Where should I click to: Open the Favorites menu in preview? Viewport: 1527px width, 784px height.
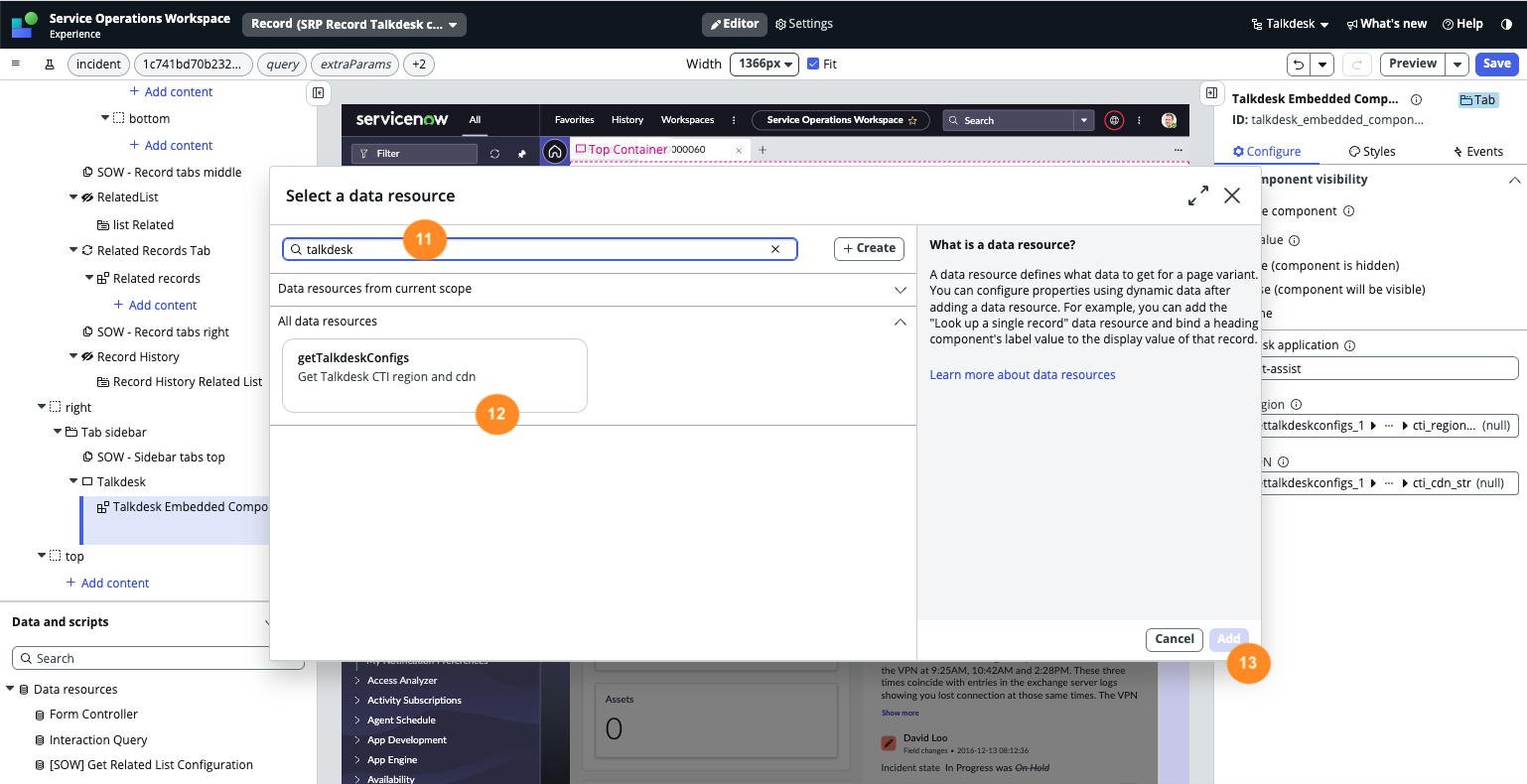(x=575, y=120)
